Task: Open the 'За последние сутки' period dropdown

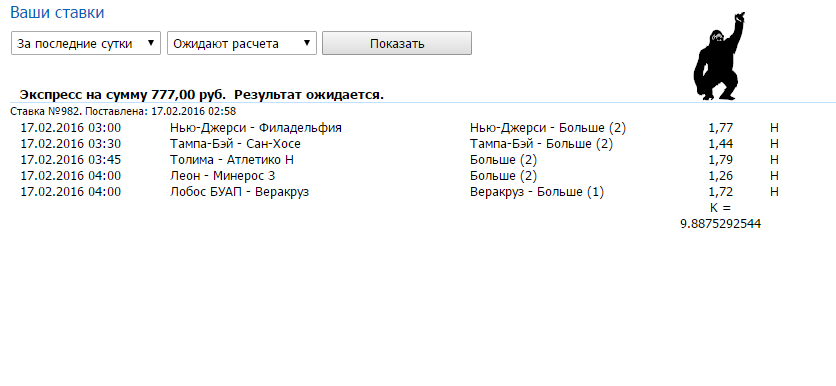Action: pyautogui.click(x=86, y=43)
